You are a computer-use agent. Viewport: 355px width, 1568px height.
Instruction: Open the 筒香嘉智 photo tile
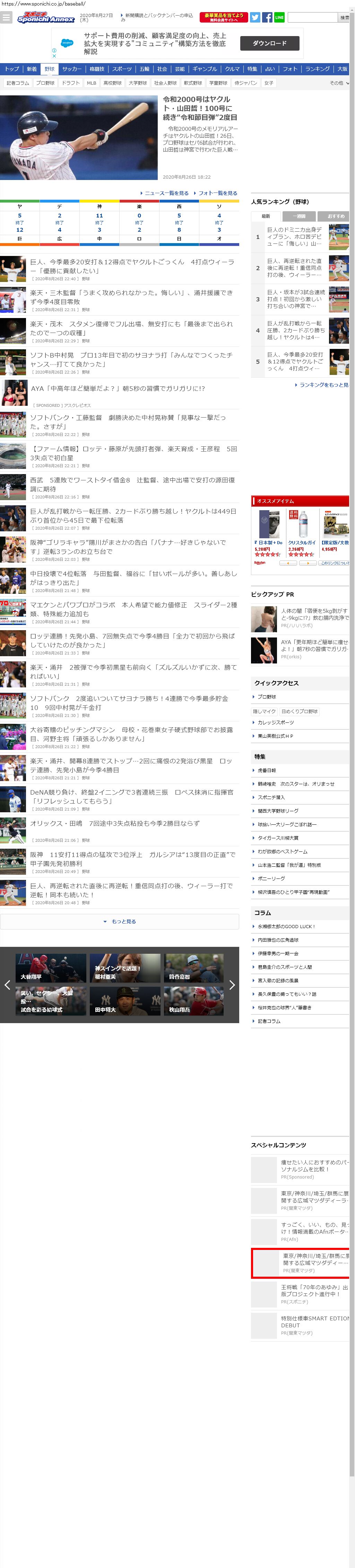(194, 968)
